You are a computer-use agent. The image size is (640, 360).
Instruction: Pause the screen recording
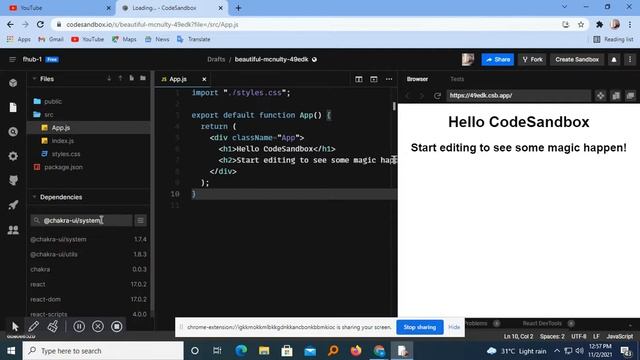click(79, 326)
